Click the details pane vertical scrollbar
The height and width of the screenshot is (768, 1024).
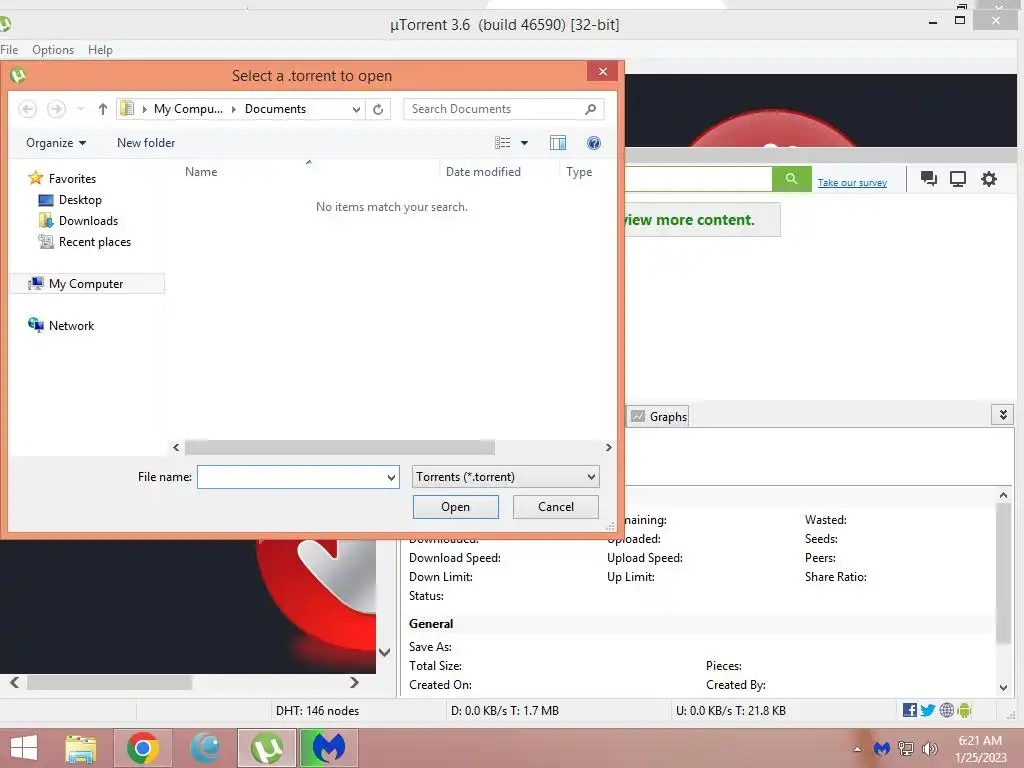[1003, 573]
